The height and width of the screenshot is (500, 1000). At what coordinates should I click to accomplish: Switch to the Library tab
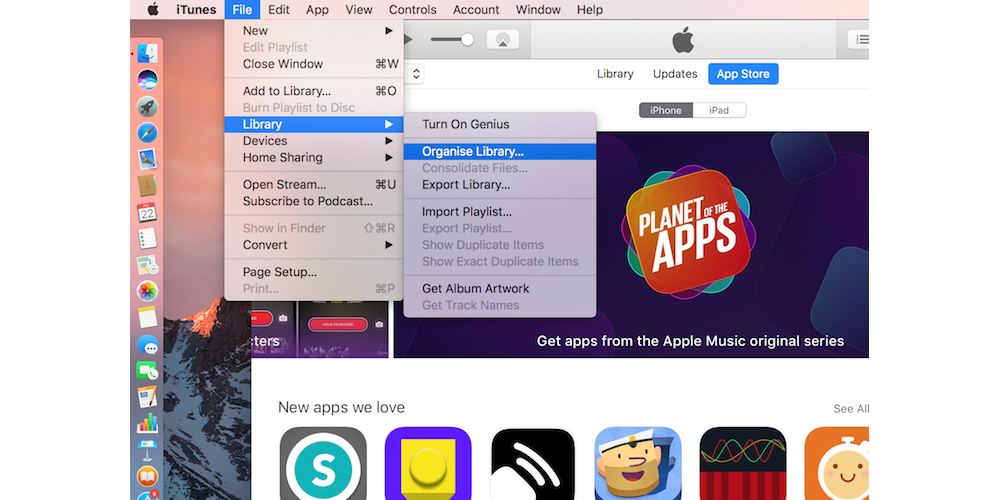pos(615,74)
